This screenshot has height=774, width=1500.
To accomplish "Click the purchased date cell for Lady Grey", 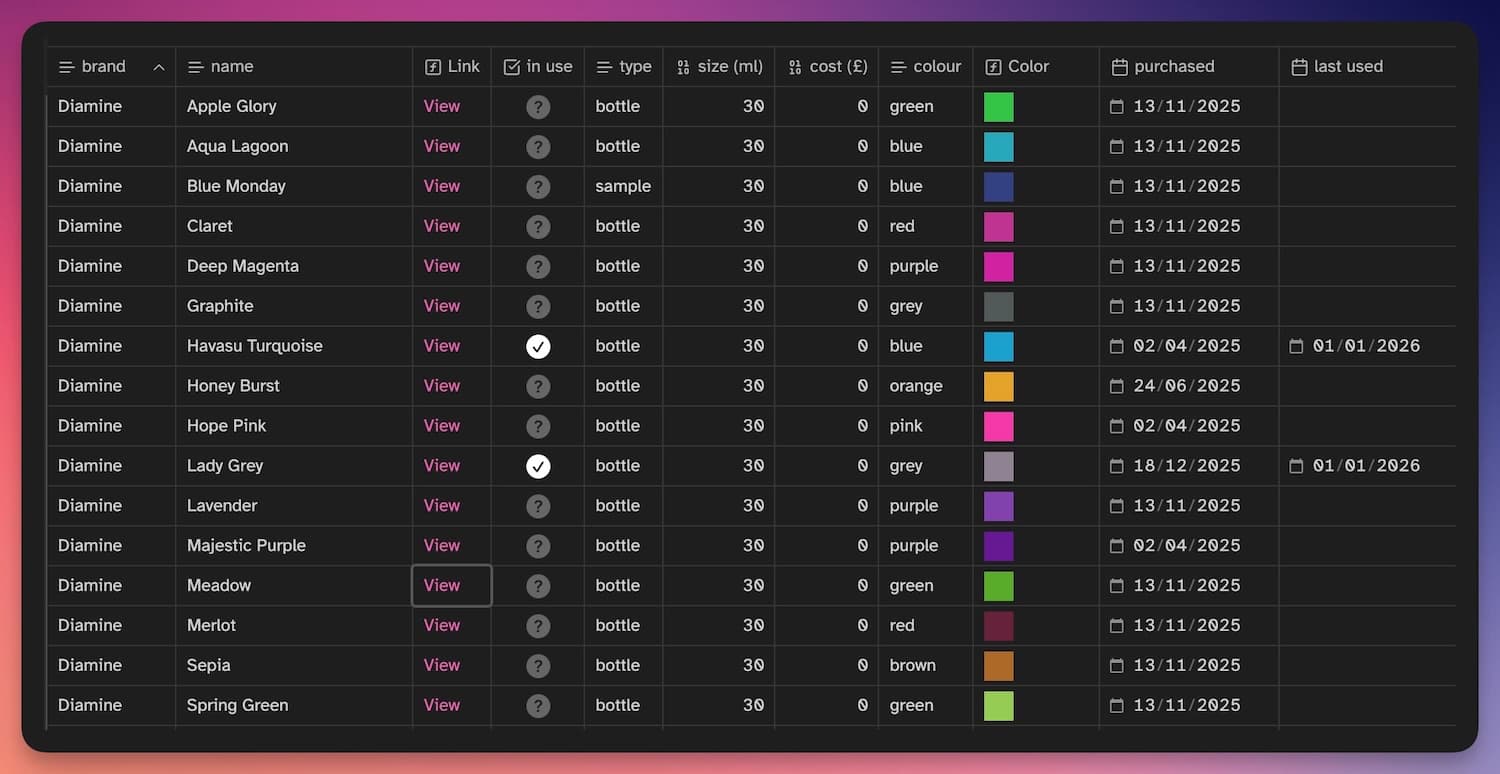I will point(1186,466).
